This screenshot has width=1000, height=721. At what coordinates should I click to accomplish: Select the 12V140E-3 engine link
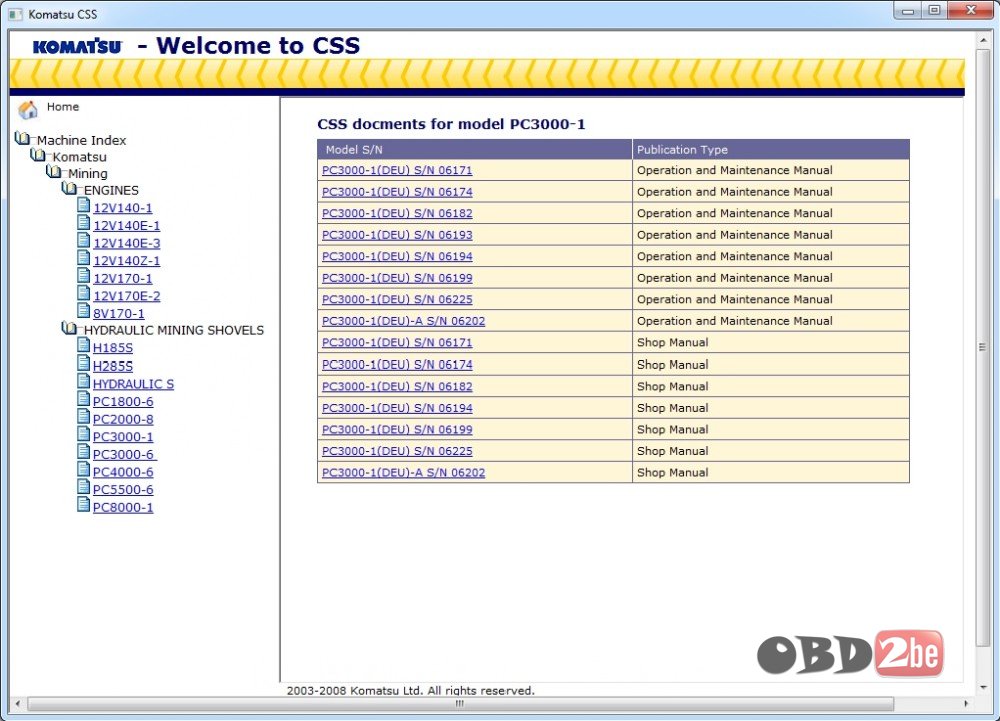tap(126, 244)
